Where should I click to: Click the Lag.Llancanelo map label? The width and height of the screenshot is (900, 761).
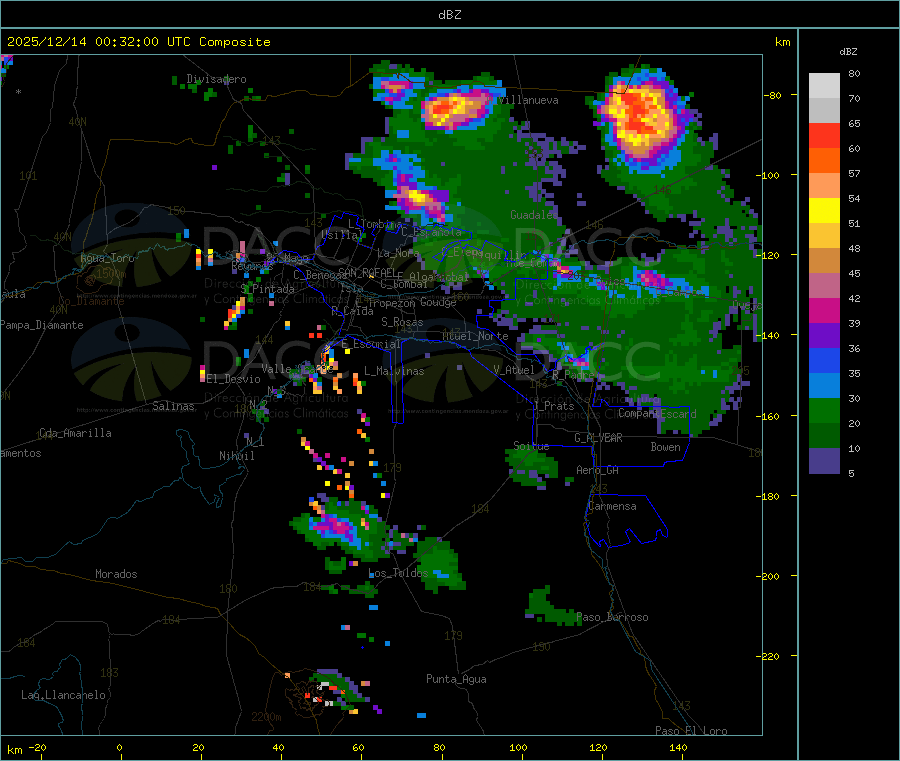[x=63, y=695]
